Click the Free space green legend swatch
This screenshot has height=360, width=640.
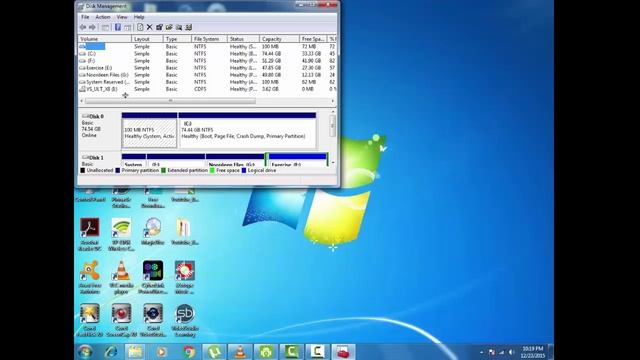click(x=212, y=170)
